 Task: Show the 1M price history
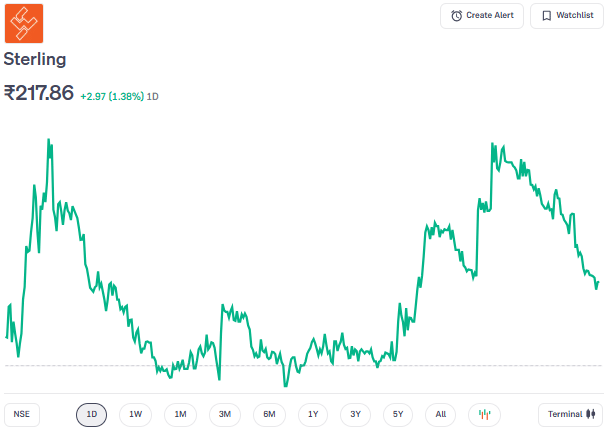180,414
